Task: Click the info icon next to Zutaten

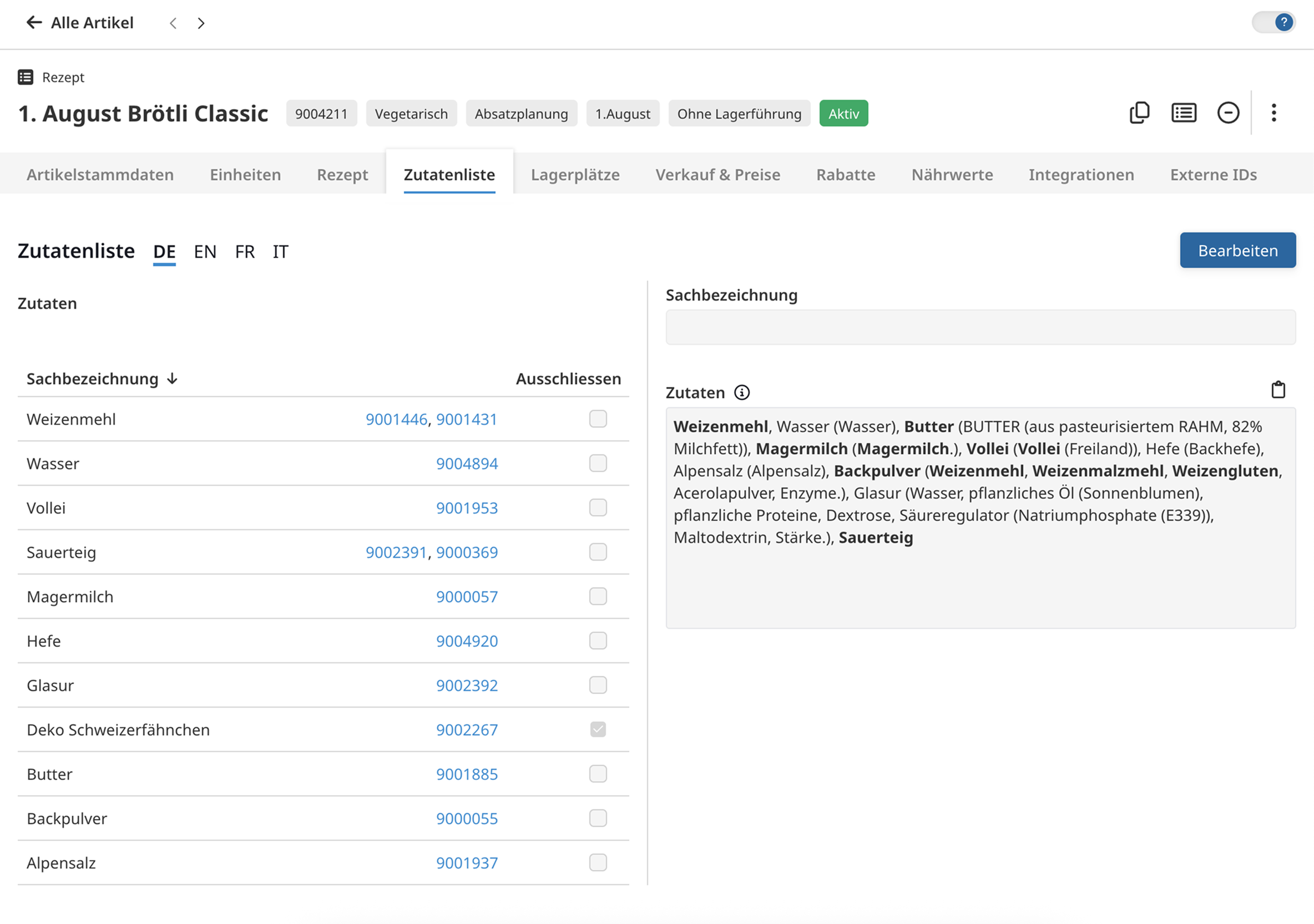Action: (742, 393)
